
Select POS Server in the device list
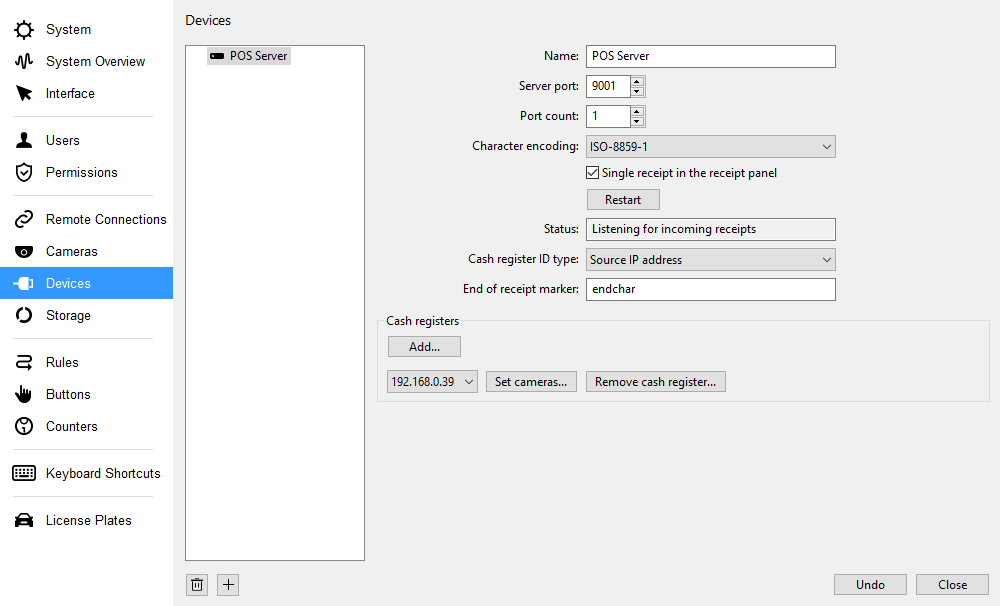tap(249, 56)
